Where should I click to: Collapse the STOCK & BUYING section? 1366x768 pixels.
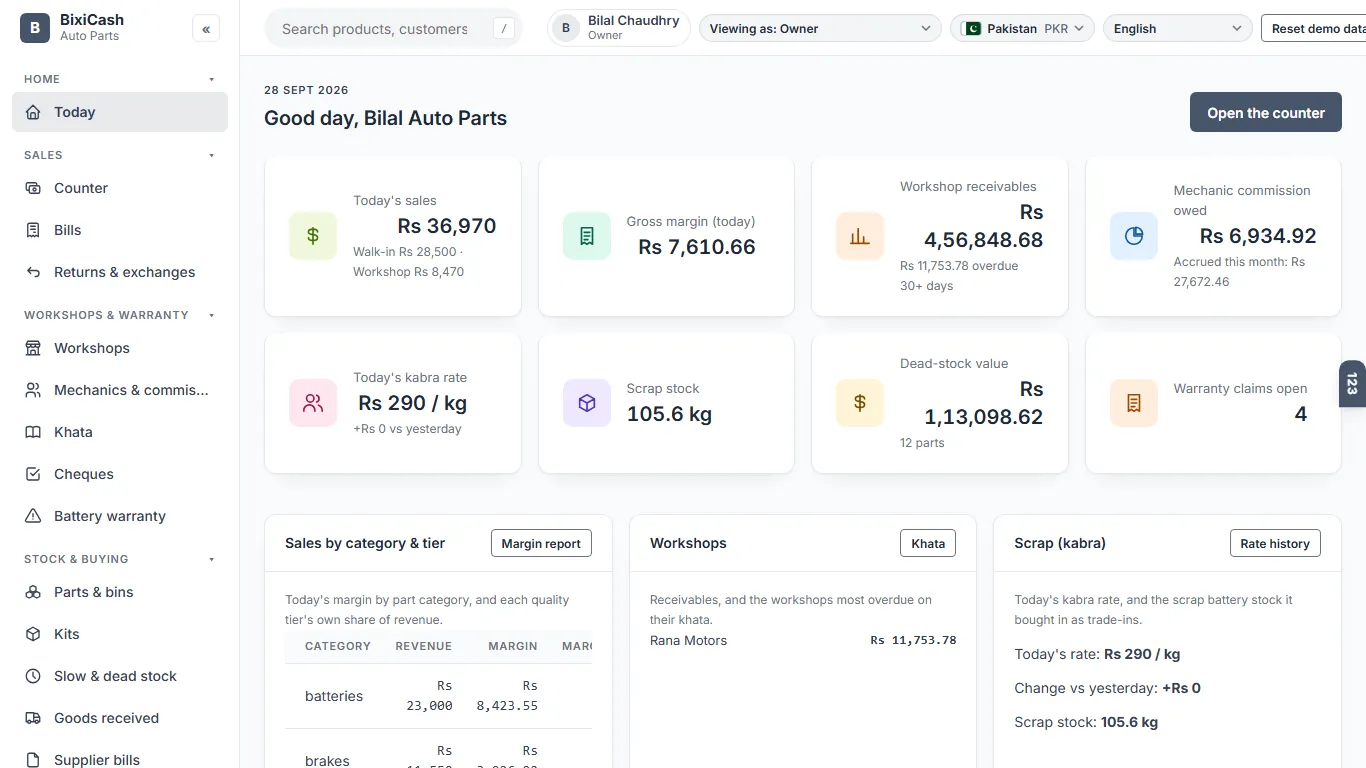[120, 559]
